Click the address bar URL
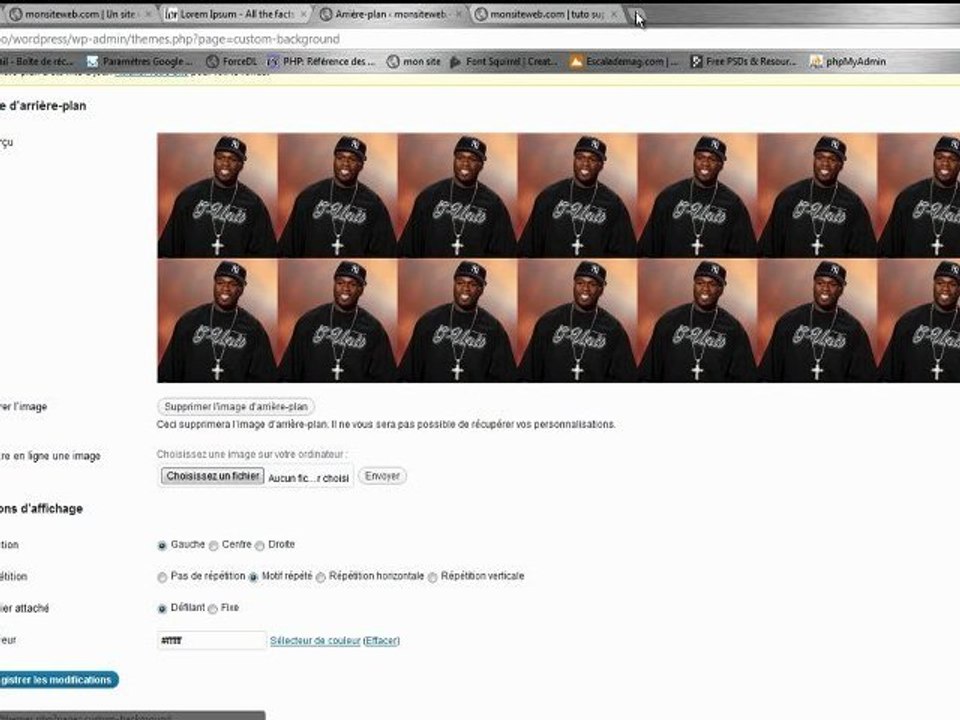Image resolution: width=960 pixels, height=720 pixels. click(170, 39)
